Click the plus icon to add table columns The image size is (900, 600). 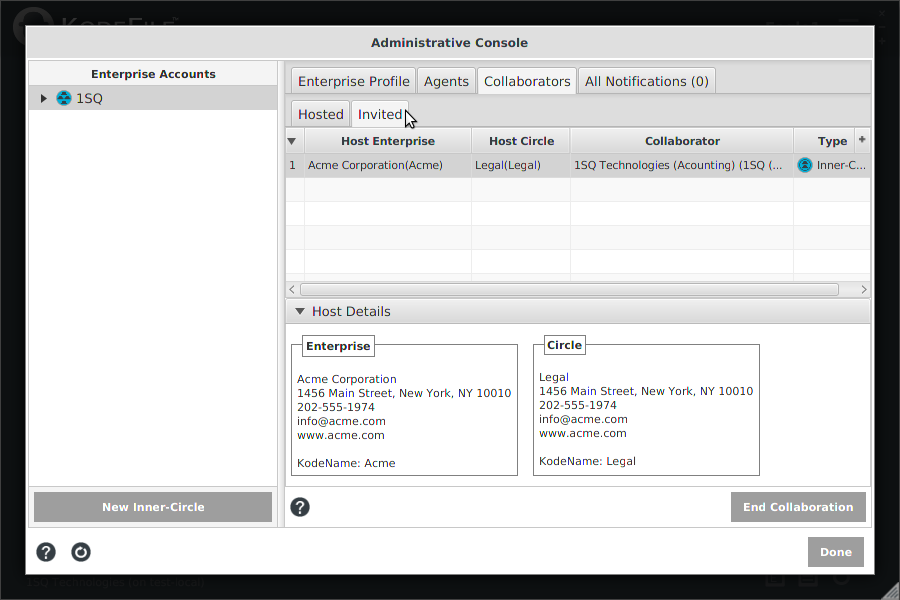coord(862,140)
